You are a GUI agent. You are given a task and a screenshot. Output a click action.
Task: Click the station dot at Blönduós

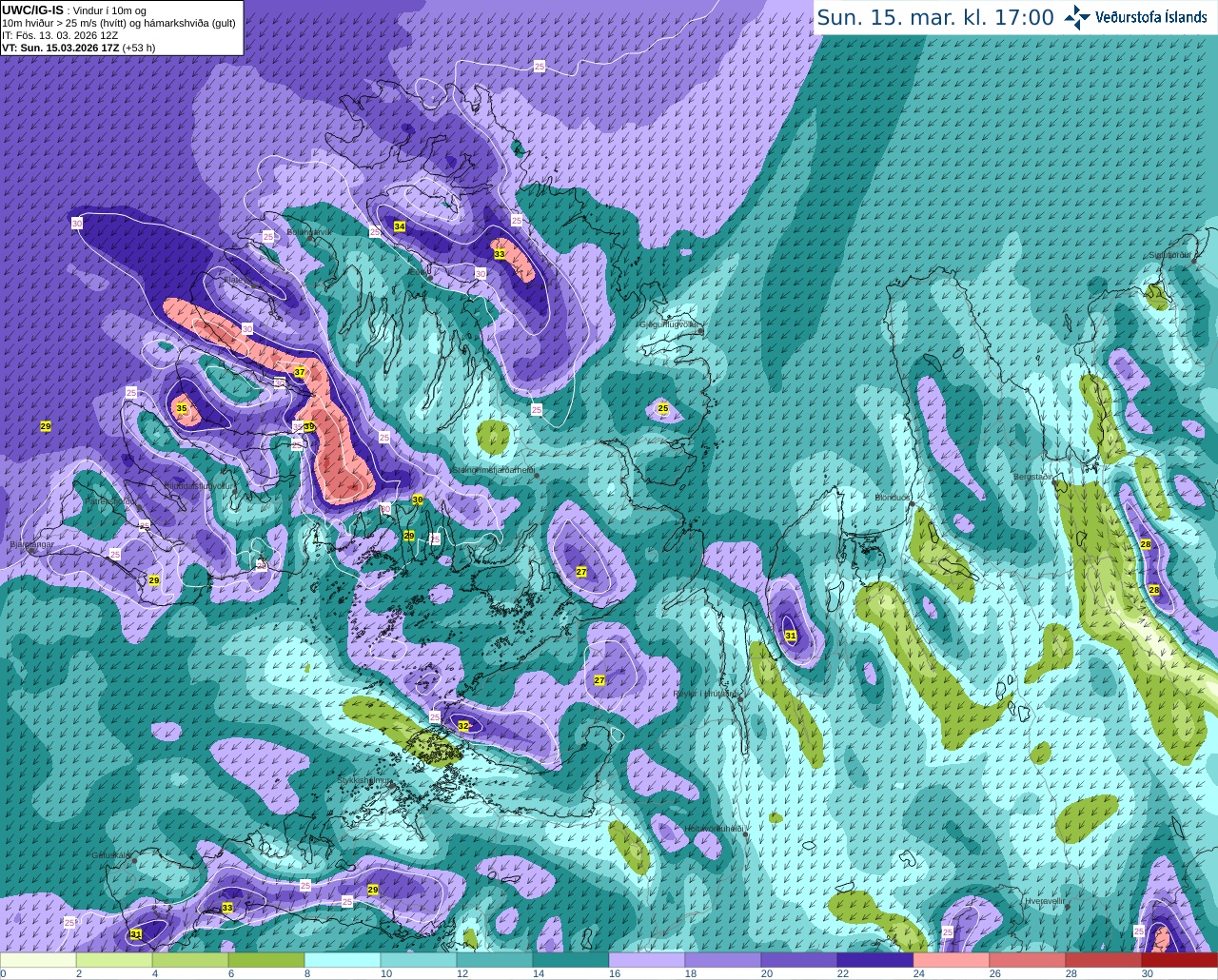tap(912, 503)
